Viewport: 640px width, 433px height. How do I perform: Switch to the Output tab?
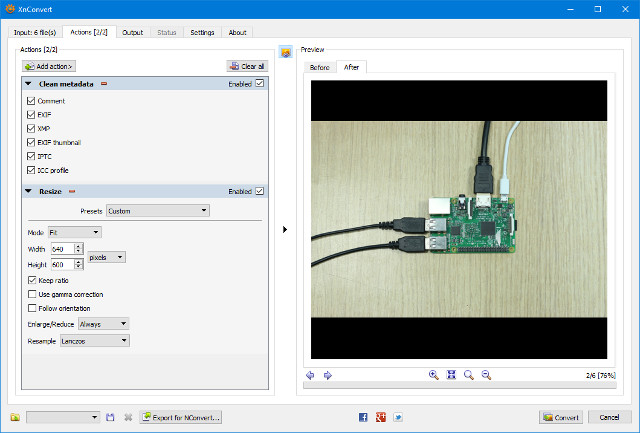tap(132, 32)
